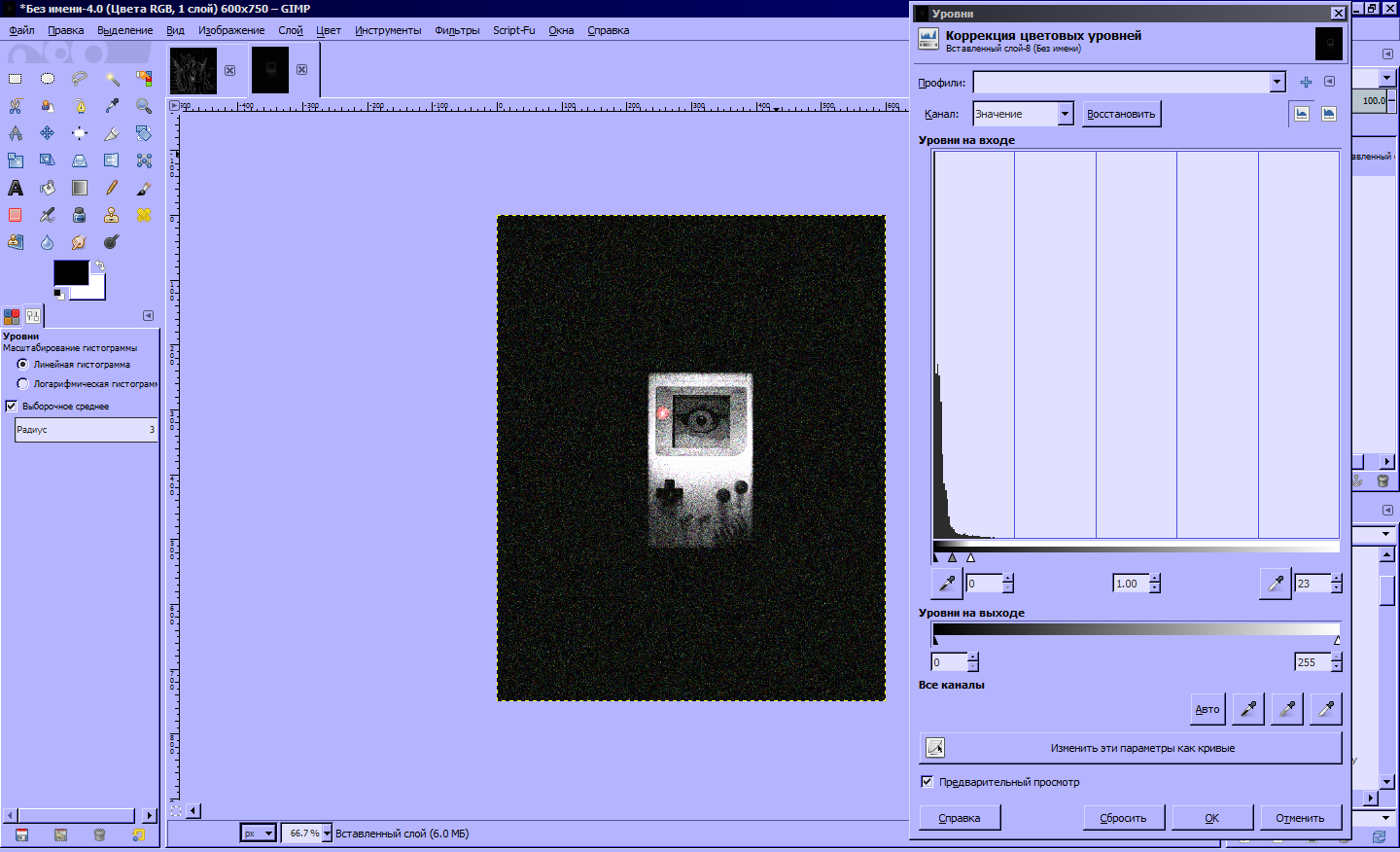Select the Rectangle Select tool
The width and height of the screenshot is (1400, 852).
point(16,79)
